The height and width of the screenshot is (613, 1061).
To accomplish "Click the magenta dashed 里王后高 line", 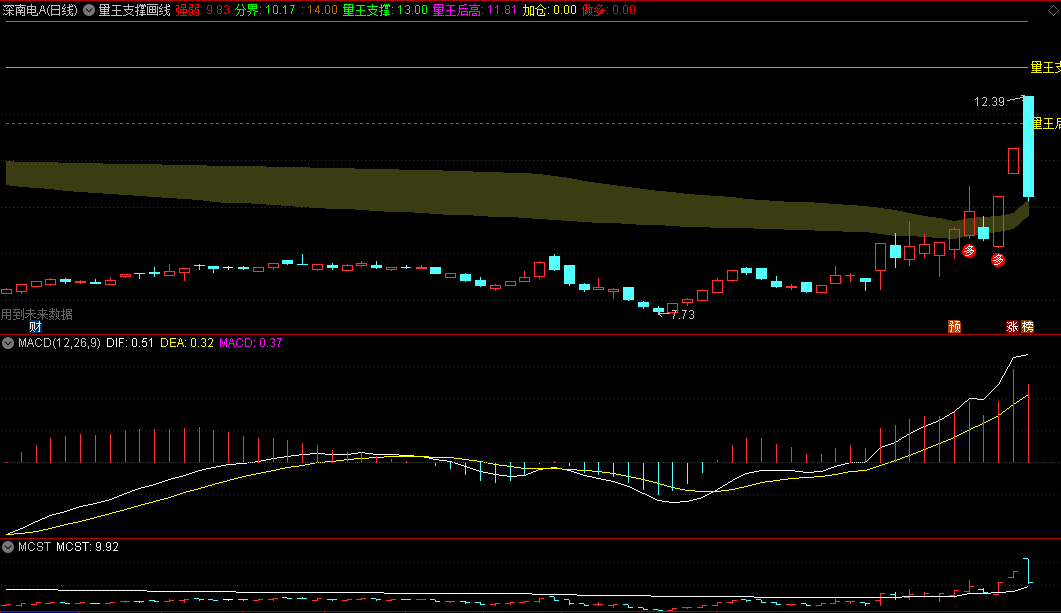I will tap(513, 124).
